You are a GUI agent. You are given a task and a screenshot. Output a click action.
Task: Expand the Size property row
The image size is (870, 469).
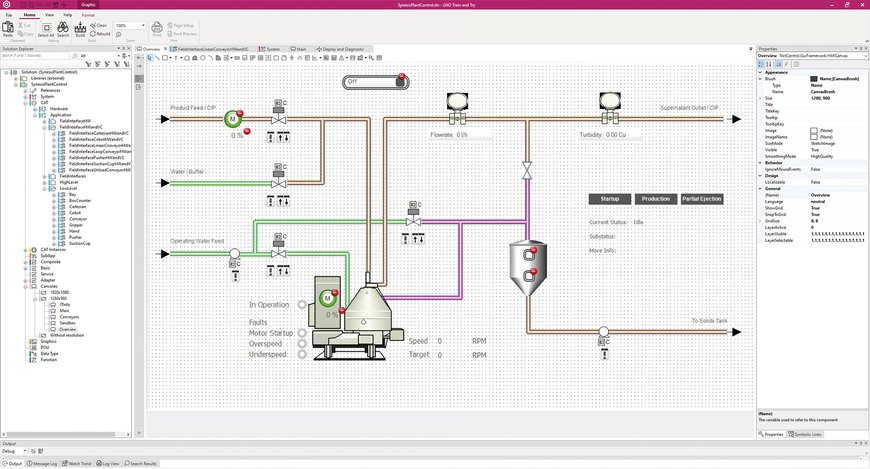(x=761, y=98)
